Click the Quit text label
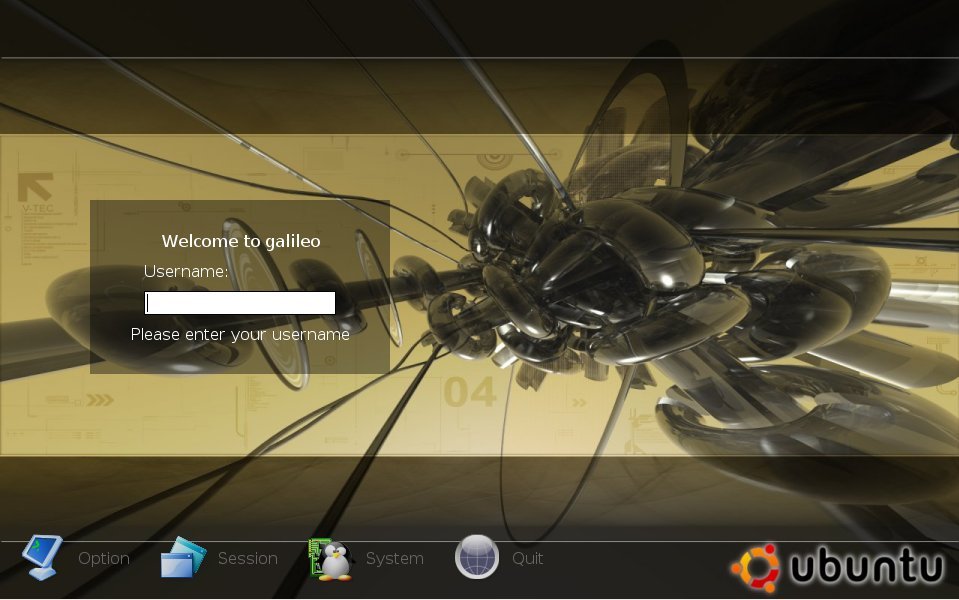The height and width of the screenshot is (600, 959). pyautogui.click(x=527, y=558)
